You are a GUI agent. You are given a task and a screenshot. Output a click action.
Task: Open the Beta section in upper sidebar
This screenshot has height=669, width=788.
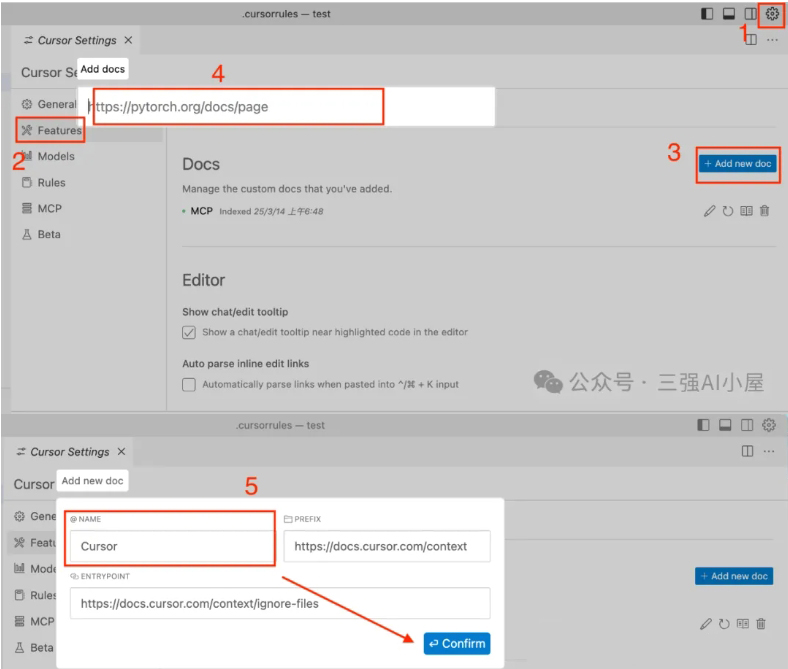coord(48,234)
